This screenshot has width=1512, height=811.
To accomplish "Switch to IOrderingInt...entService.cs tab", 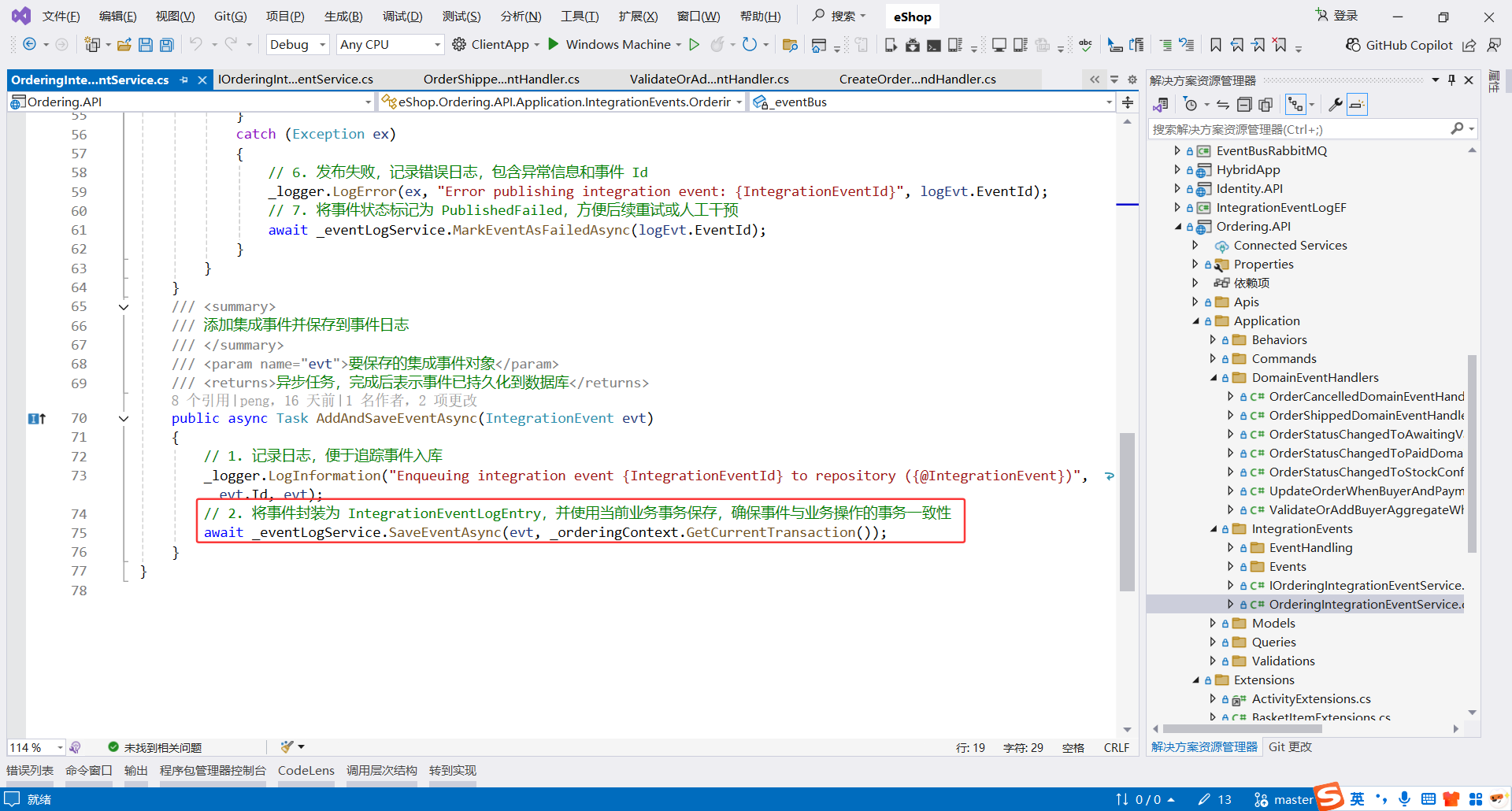I will tap(295, 80).
